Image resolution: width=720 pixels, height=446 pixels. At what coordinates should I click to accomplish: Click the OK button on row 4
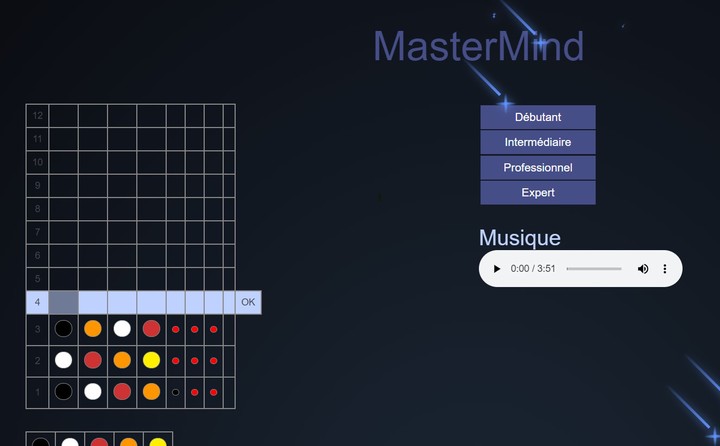click(x=248, y=302)
